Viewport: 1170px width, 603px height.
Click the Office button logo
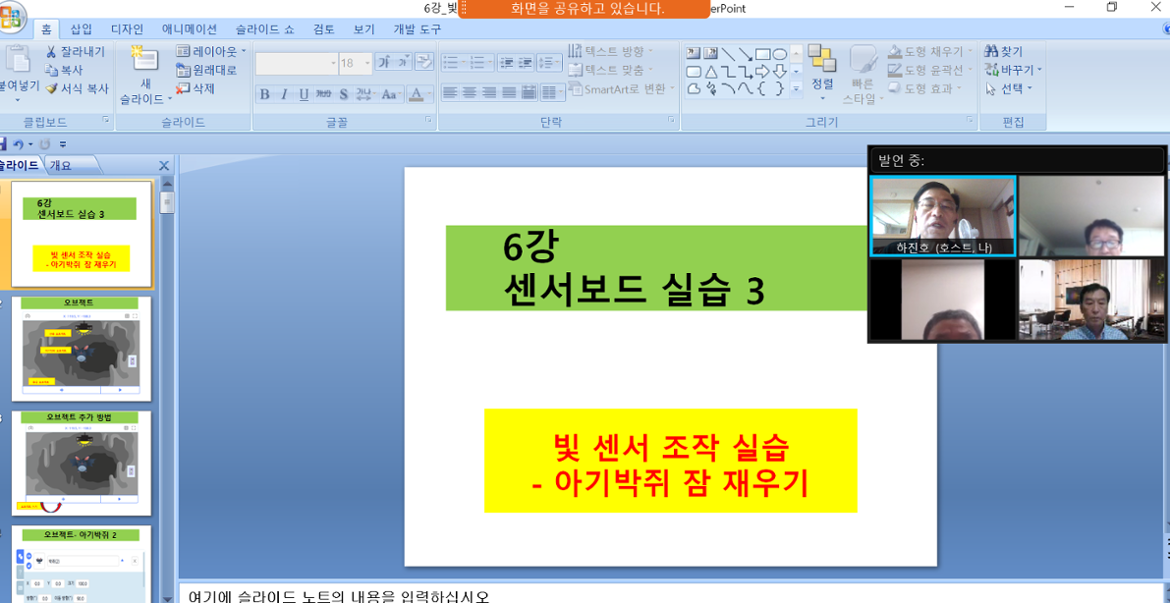(10, 18)
